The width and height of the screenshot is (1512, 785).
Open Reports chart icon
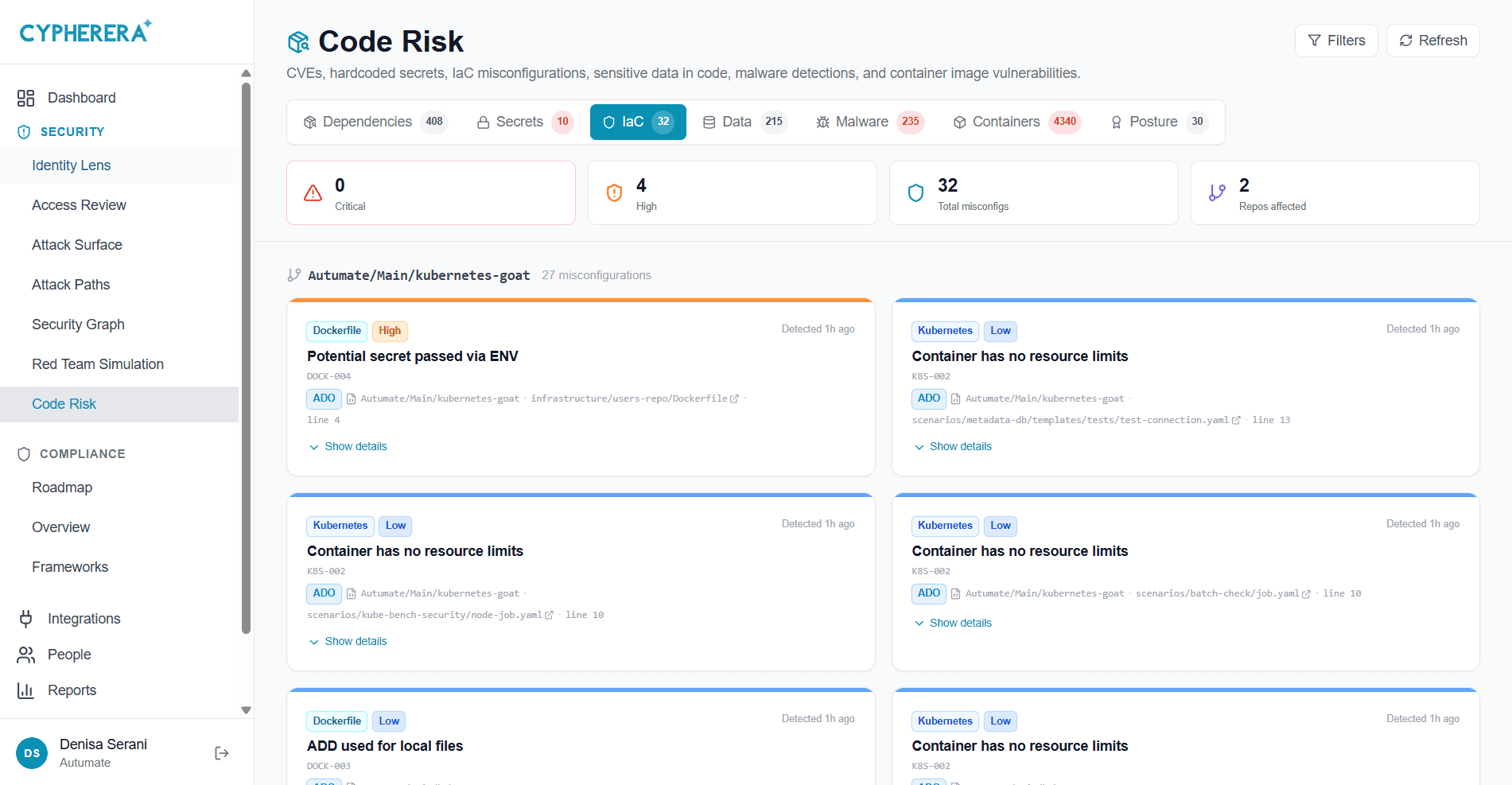click(x=25, y=690)
